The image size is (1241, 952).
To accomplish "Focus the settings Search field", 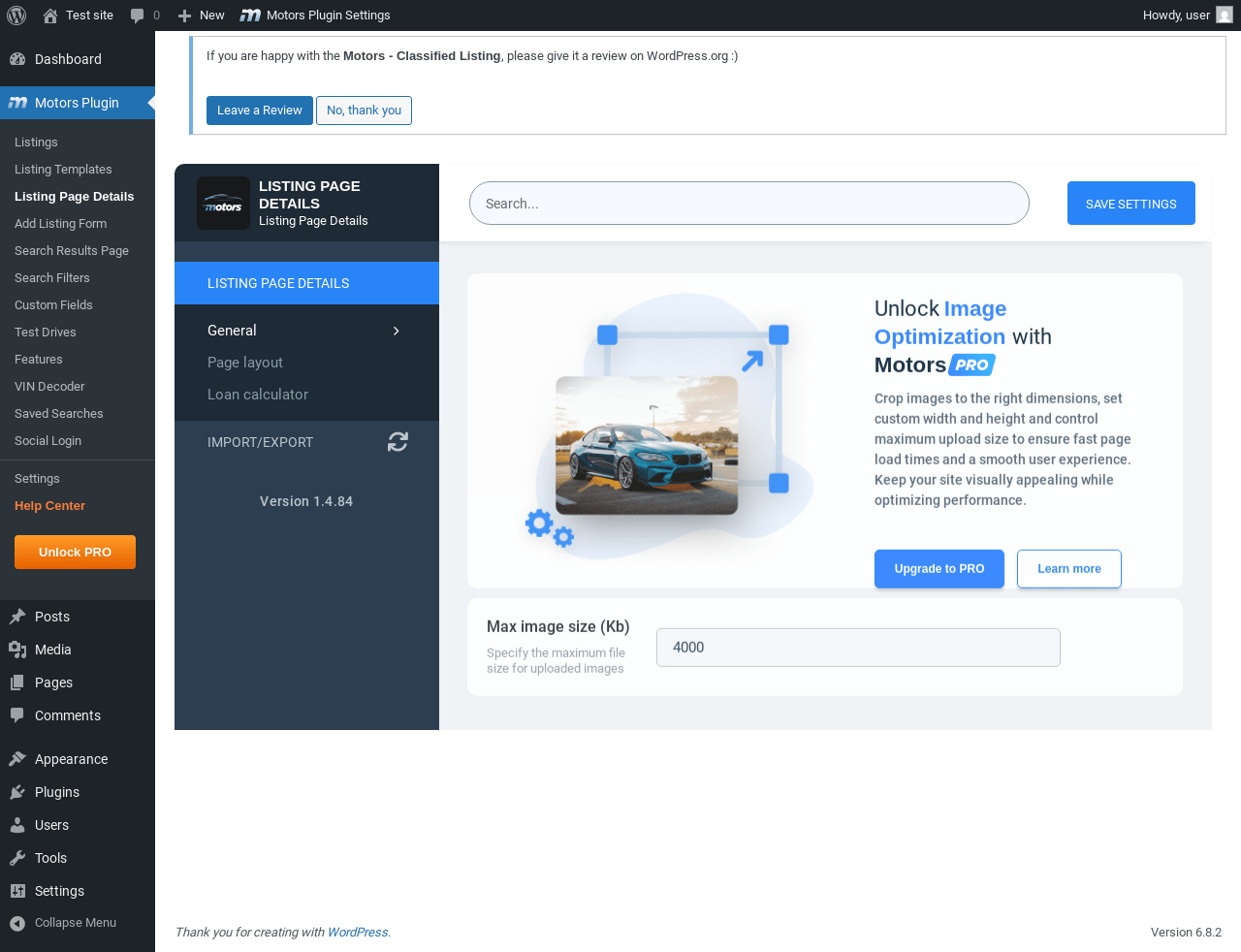I will pyautogui.click(x=748, y=204).
